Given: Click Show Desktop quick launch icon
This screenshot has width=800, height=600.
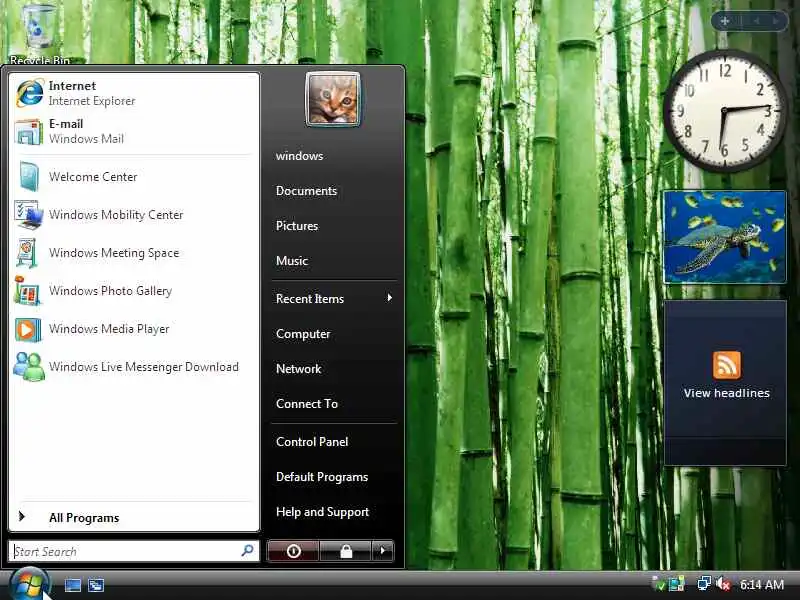Looking at the screenshot, I should [x=72, y=585].
